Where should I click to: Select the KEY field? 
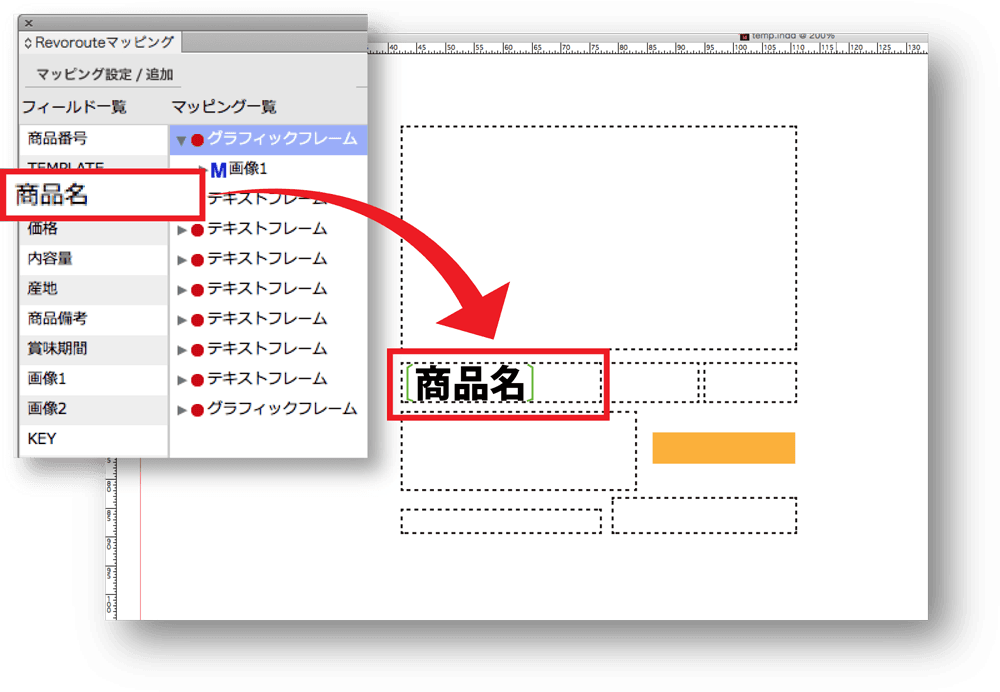pos(93,439)
